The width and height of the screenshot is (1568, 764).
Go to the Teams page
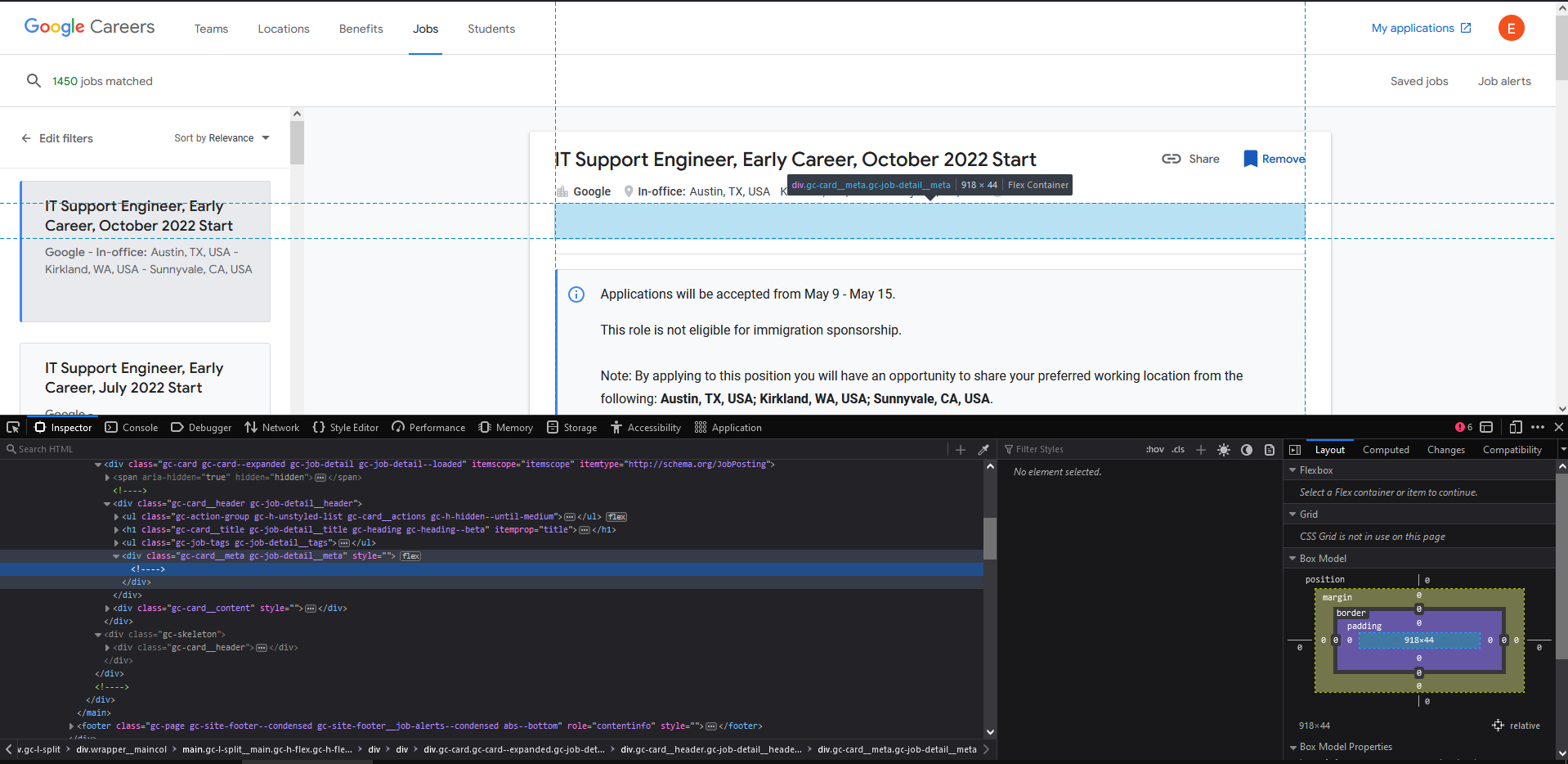point(211,29)
